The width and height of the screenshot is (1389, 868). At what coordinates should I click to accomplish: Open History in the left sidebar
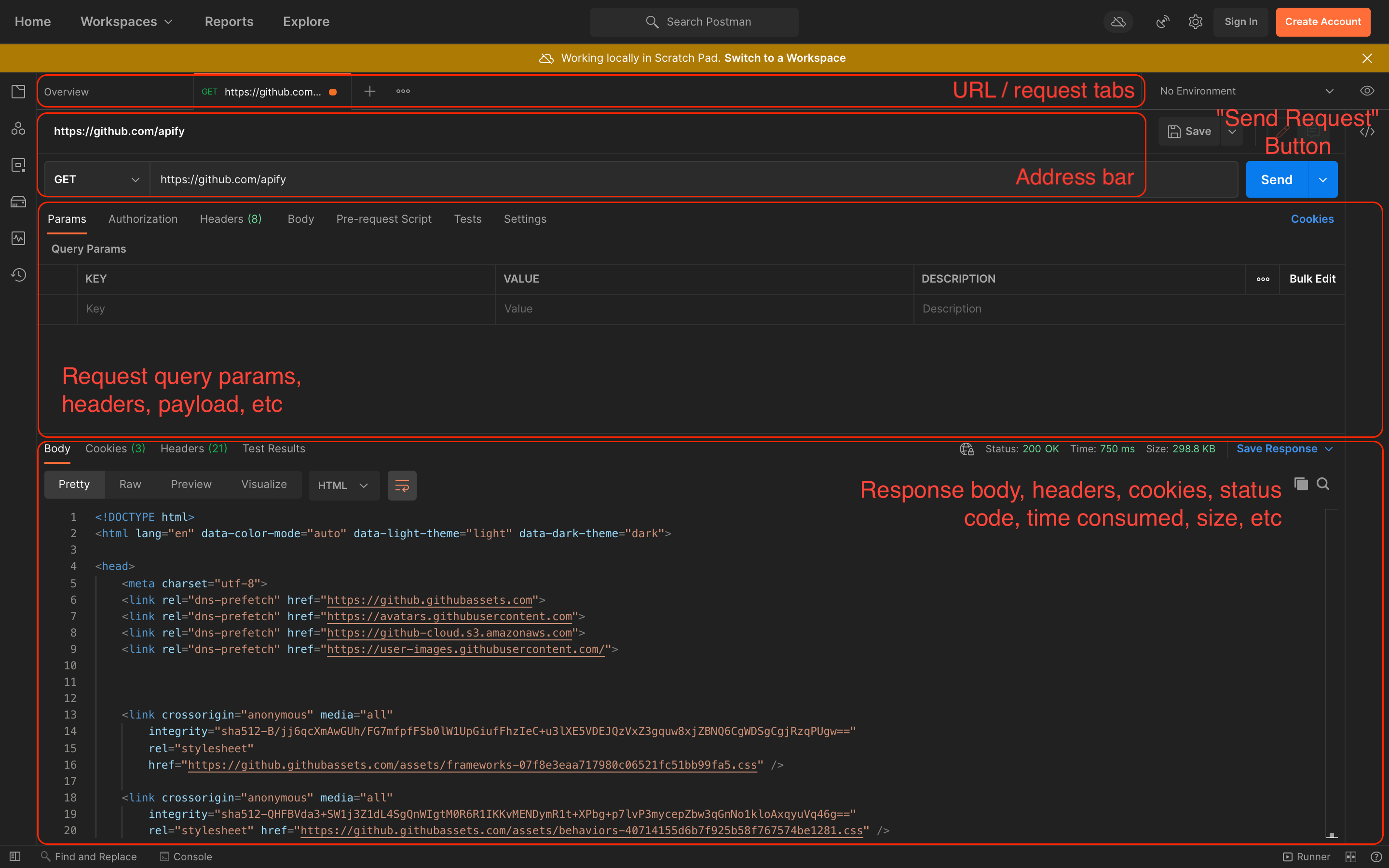pos(18,275)
